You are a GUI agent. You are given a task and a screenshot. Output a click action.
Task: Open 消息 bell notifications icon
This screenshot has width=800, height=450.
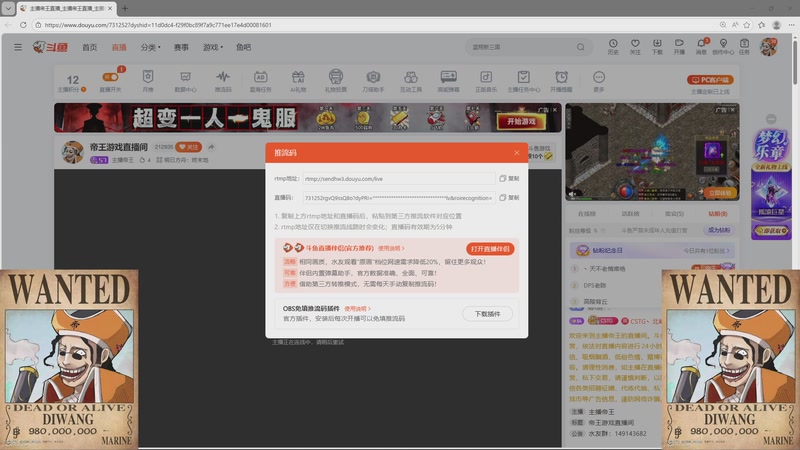click(x=702, y=46)
